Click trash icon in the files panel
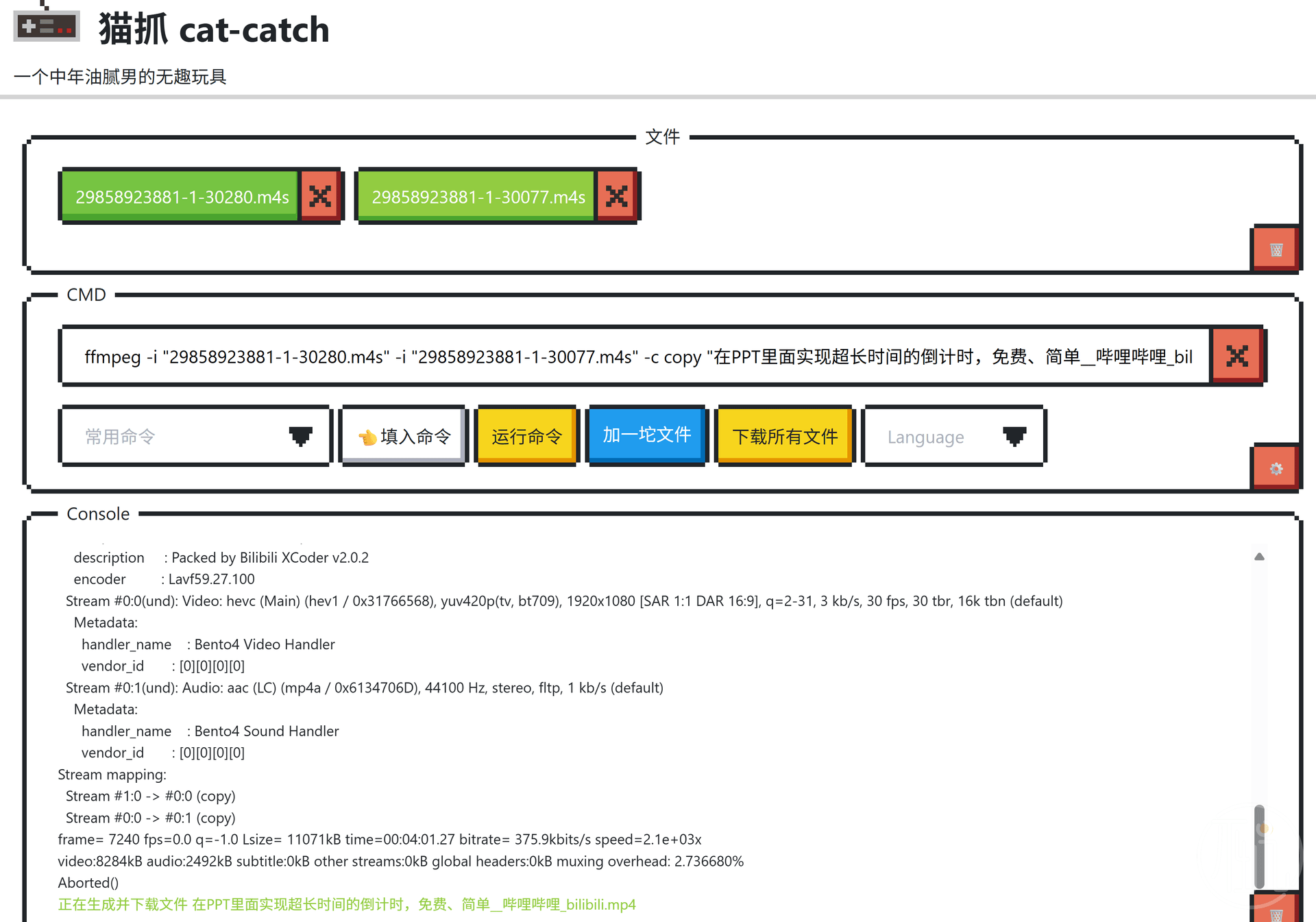The width and height of the screenshot is (1316, 922). click(1276, 250)
